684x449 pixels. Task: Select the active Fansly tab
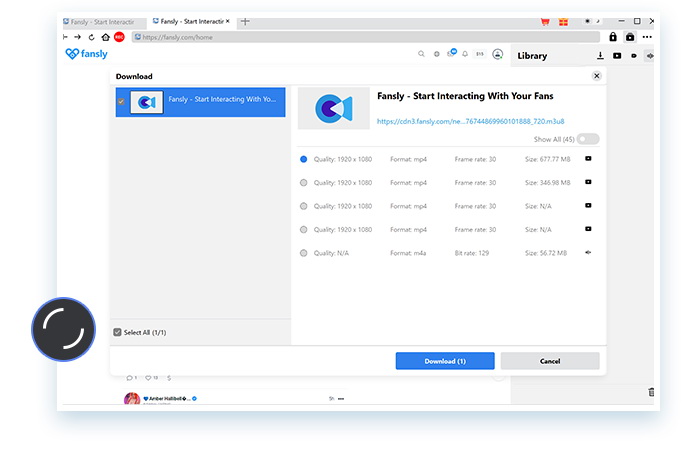188,21
